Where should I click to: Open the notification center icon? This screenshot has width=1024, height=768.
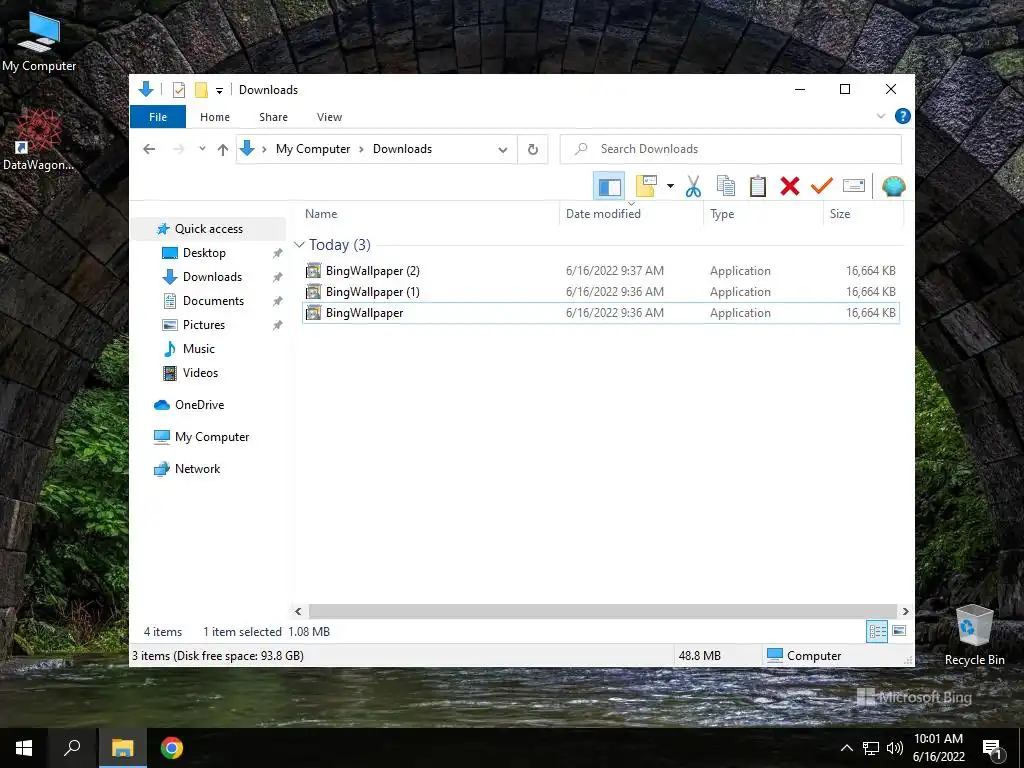[993, 748]
